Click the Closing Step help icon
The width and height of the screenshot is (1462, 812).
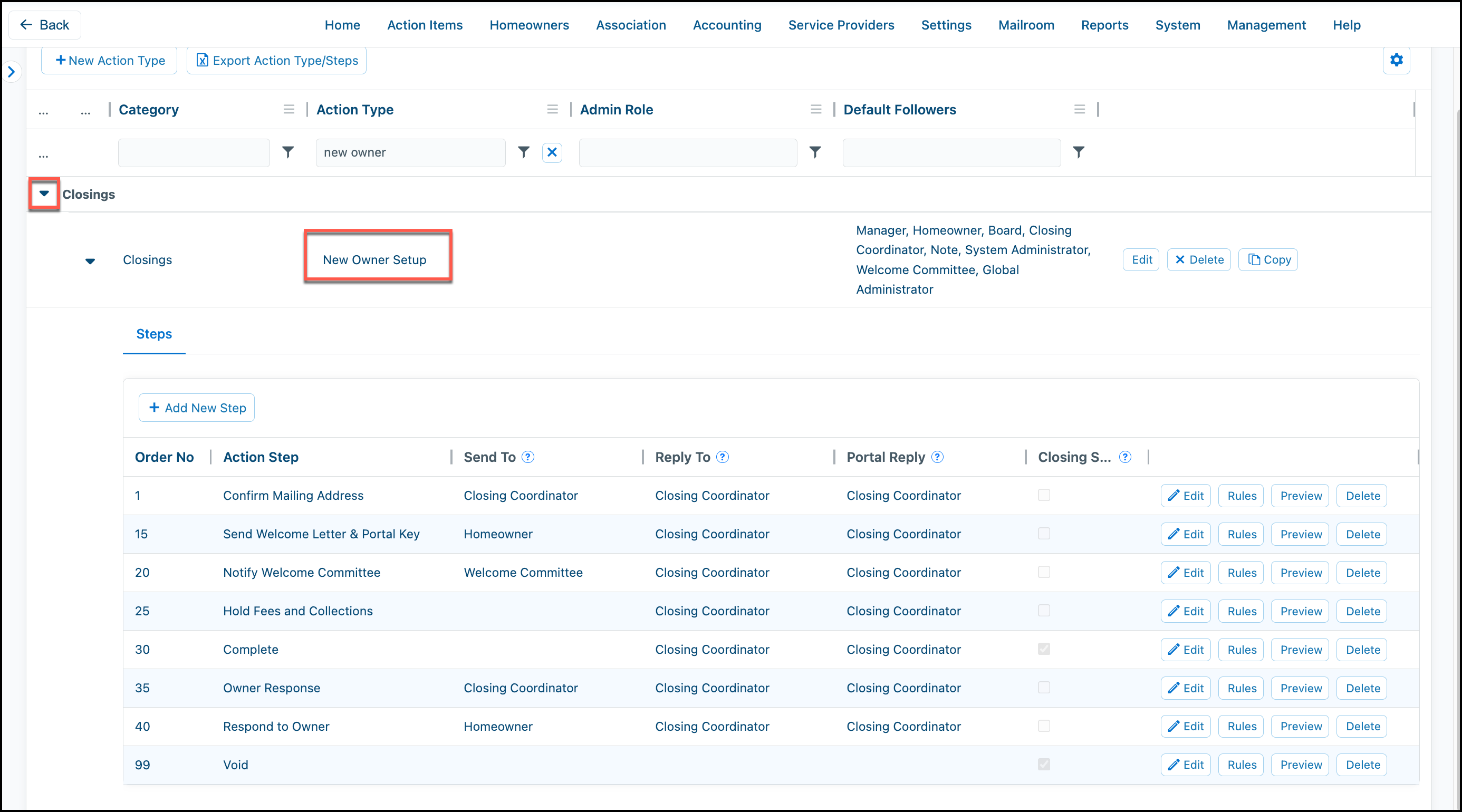(x=1124, y=457)
